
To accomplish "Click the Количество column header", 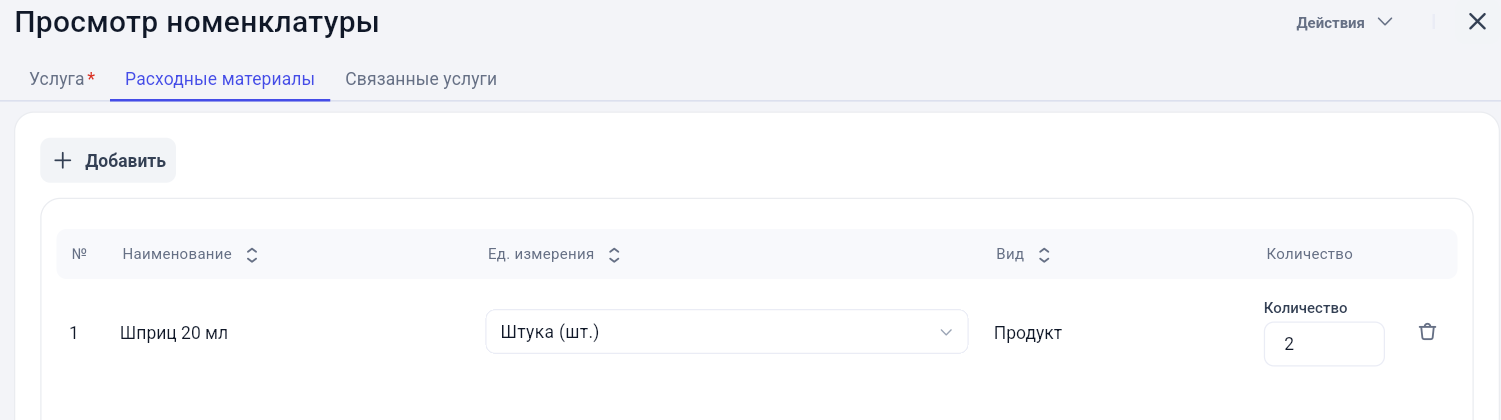I will click(x=1309, y=255).
